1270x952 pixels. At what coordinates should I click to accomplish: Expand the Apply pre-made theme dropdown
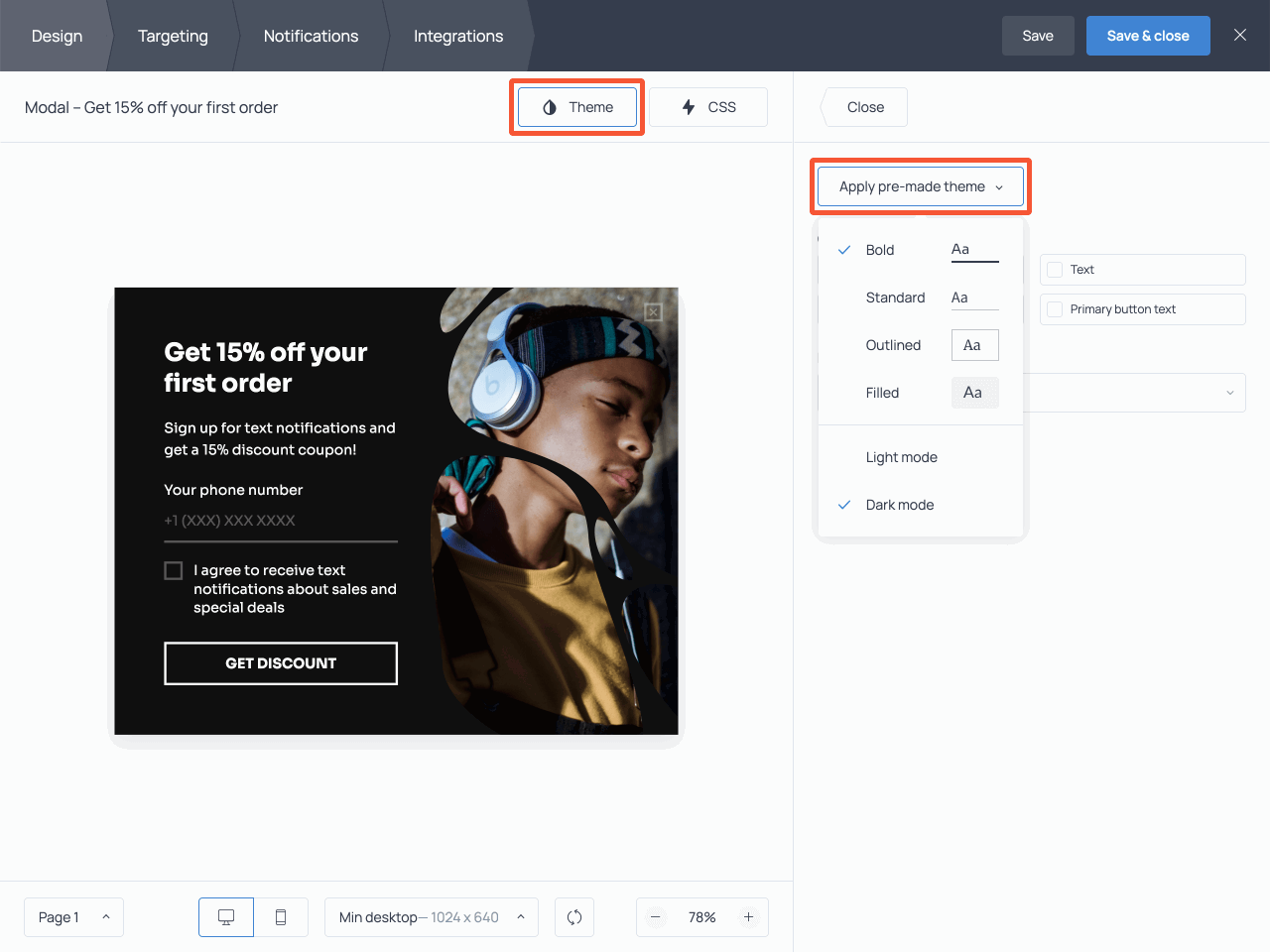coord(920,186)
